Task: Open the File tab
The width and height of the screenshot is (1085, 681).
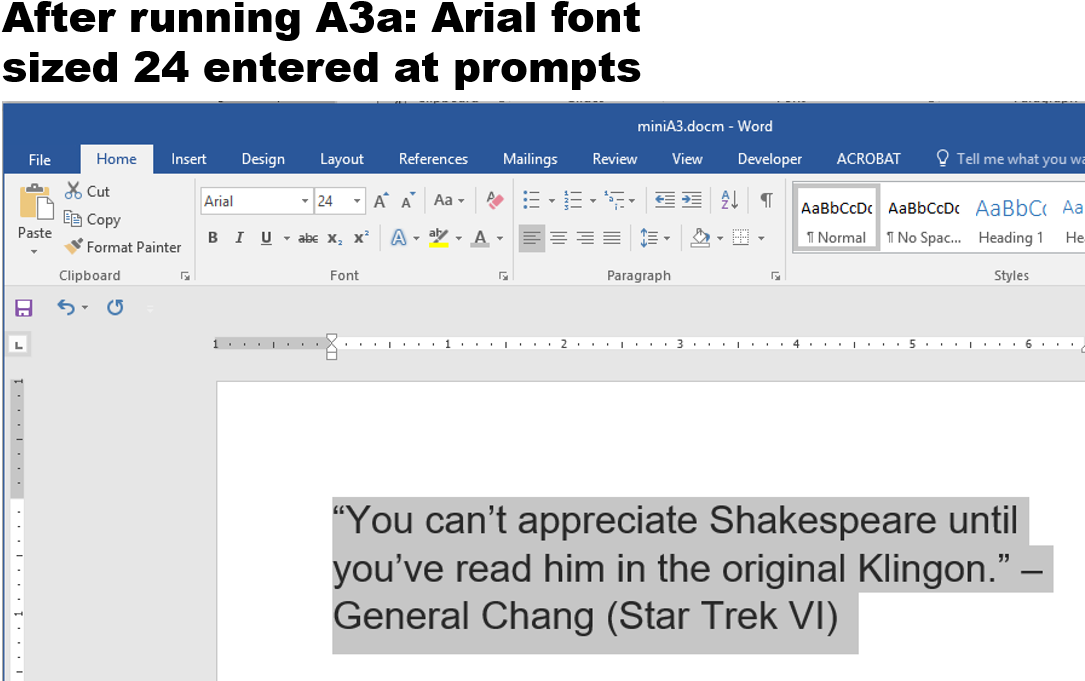Action: [39, 159]
